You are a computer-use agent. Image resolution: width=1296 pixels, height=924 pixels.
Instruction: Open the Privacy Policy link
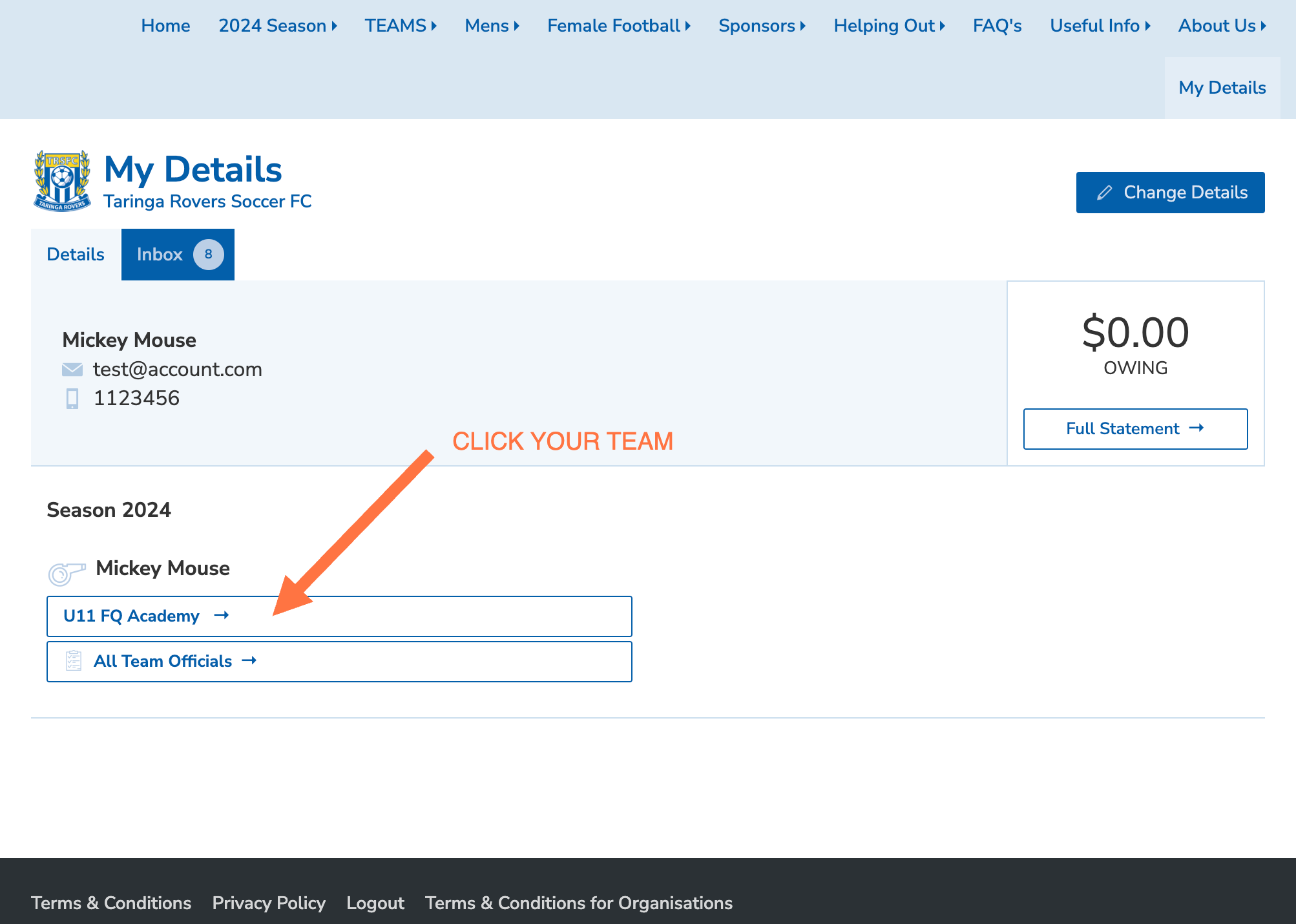[269, 903]
